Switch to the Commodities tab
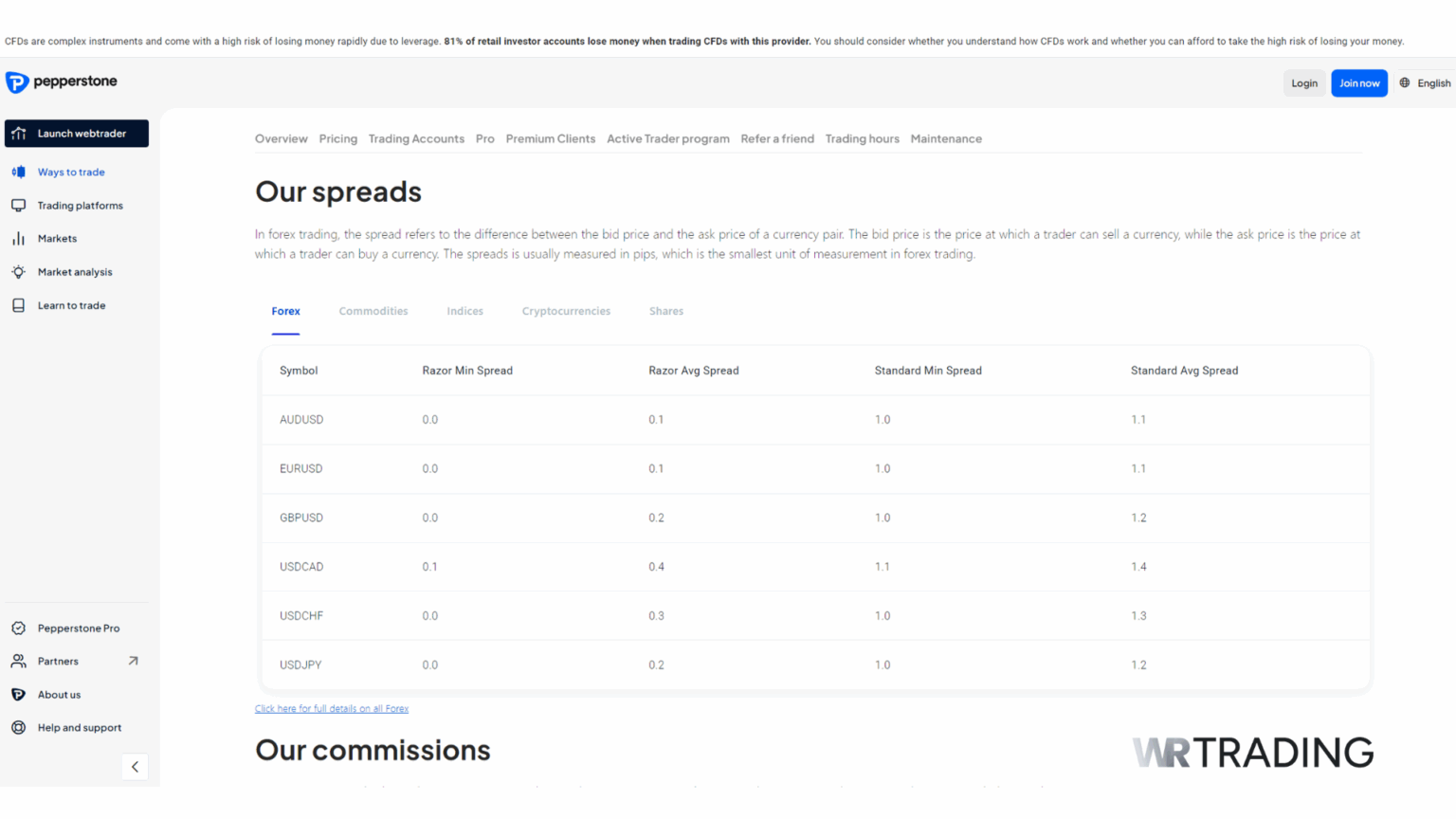 coord(373,311)
